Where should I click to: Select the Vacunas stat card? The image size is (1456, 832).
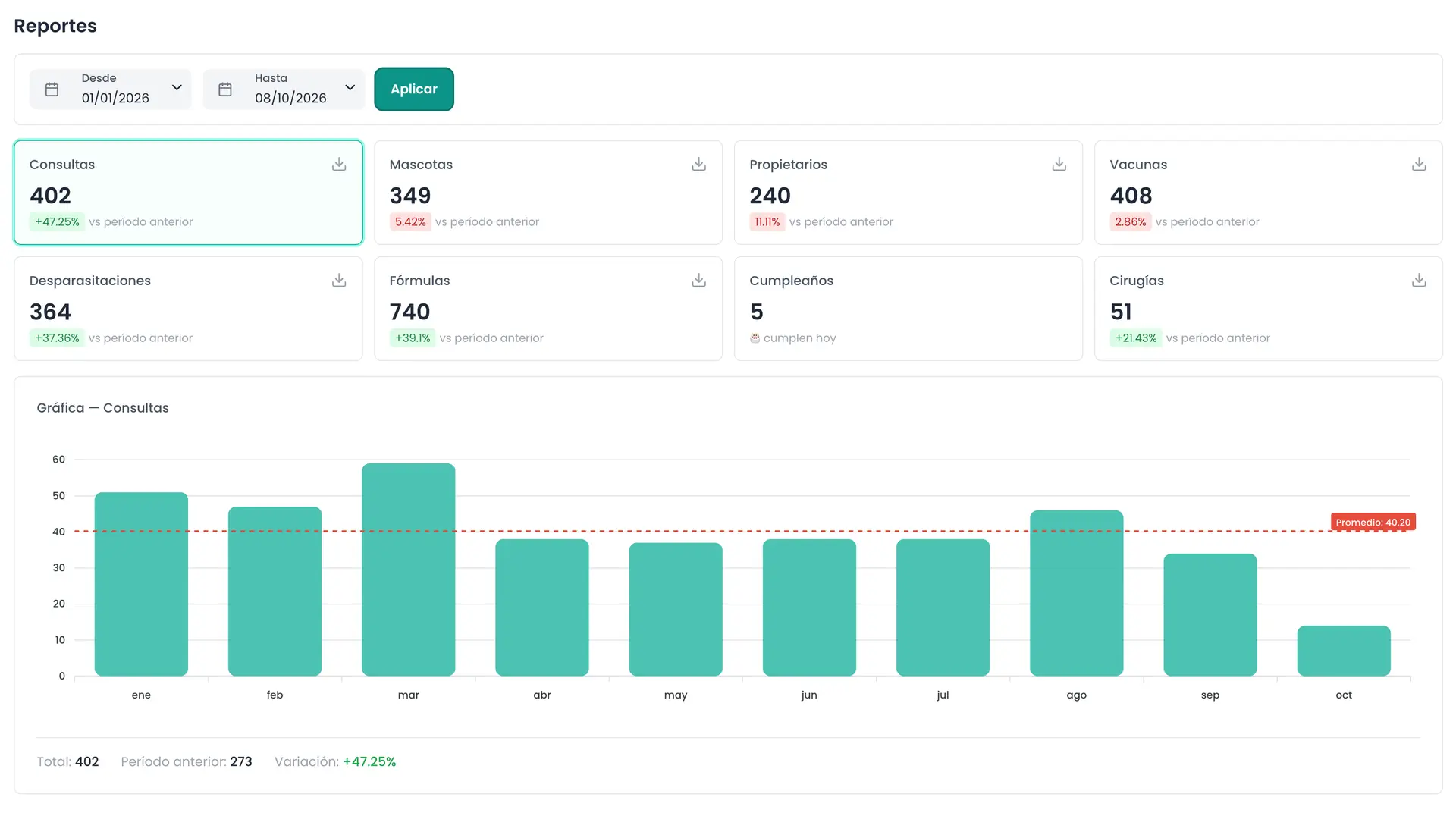[x=1268, y=193]
